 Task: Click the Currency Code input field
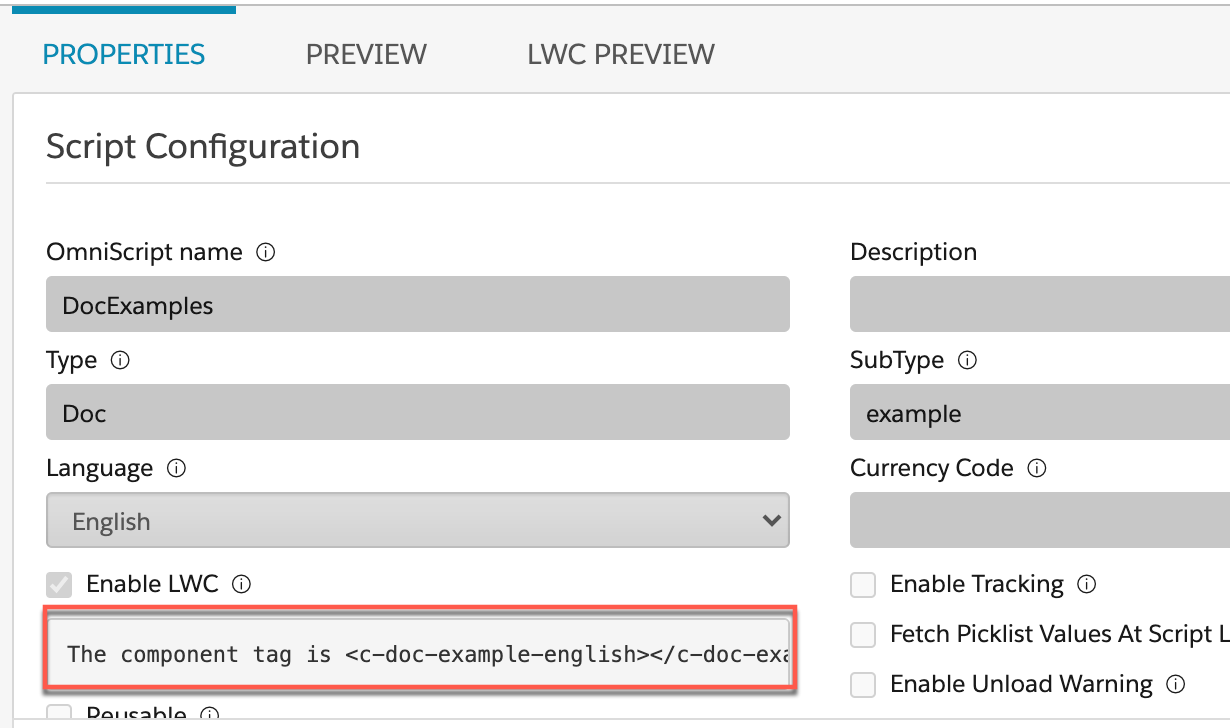[x=1040, y=520]
